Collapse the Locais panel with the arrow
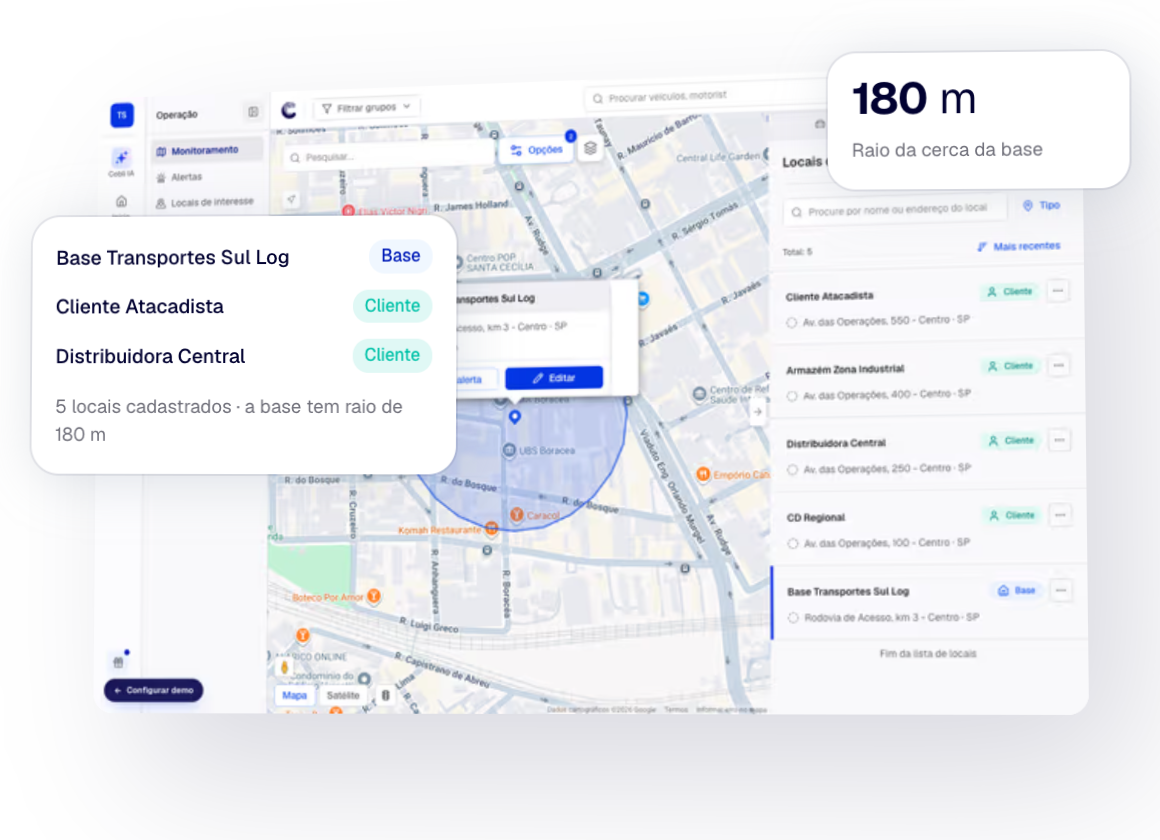This screenshot has width=1160, height=840. [757, 411]
